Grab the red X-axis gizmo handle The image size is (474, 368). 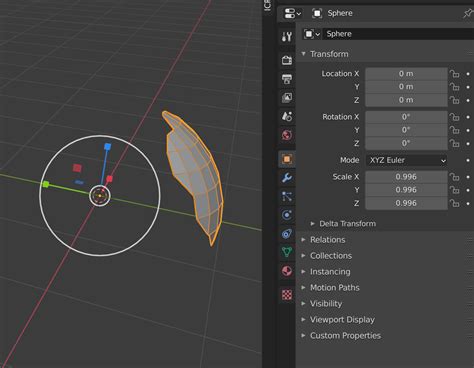point(109,179)
